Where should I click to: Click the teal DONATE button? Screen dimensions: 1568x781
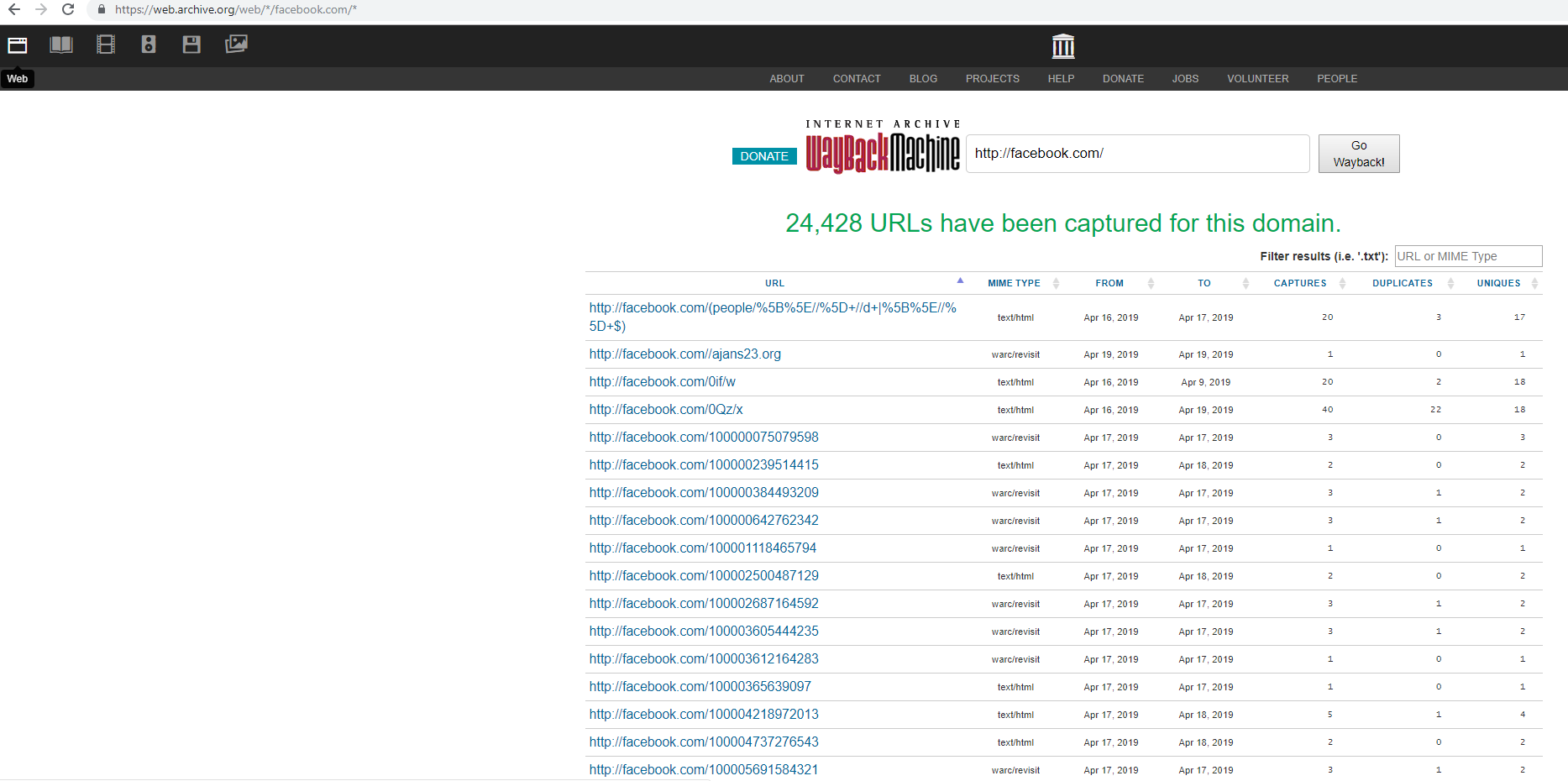click(x=764, y=156)
